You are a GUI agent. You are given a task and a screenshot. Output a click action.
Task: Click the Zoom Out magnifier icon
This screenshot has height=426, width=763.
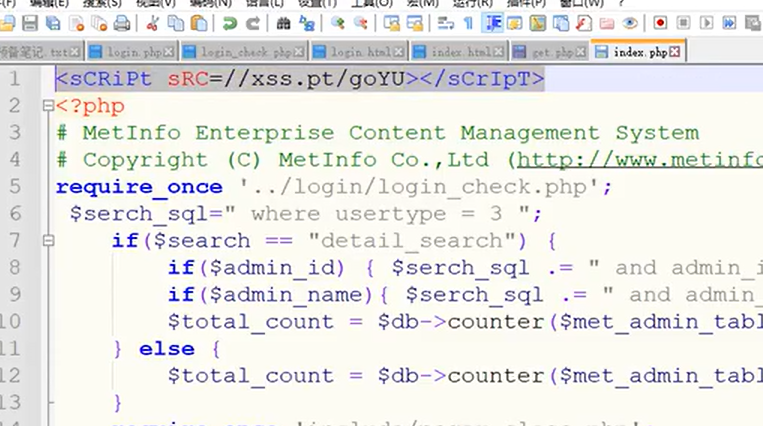(x=361, y=23)
